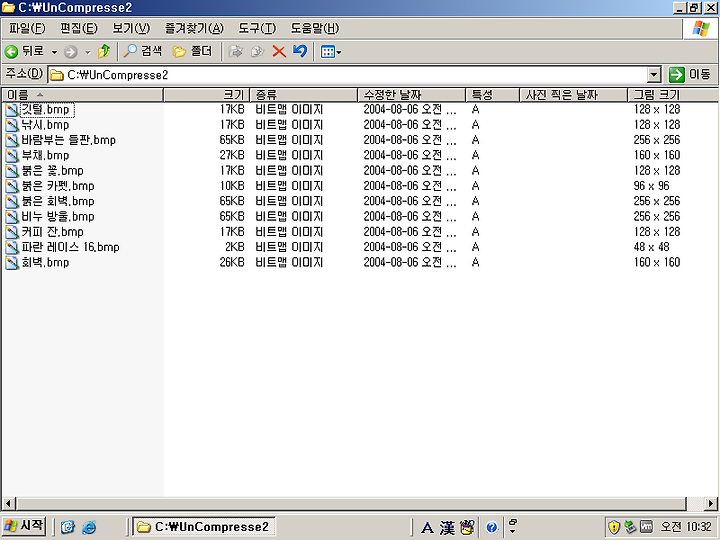
Task: Open the 검색 search pane
Action: pyautogui.click(x=143, y=51)
